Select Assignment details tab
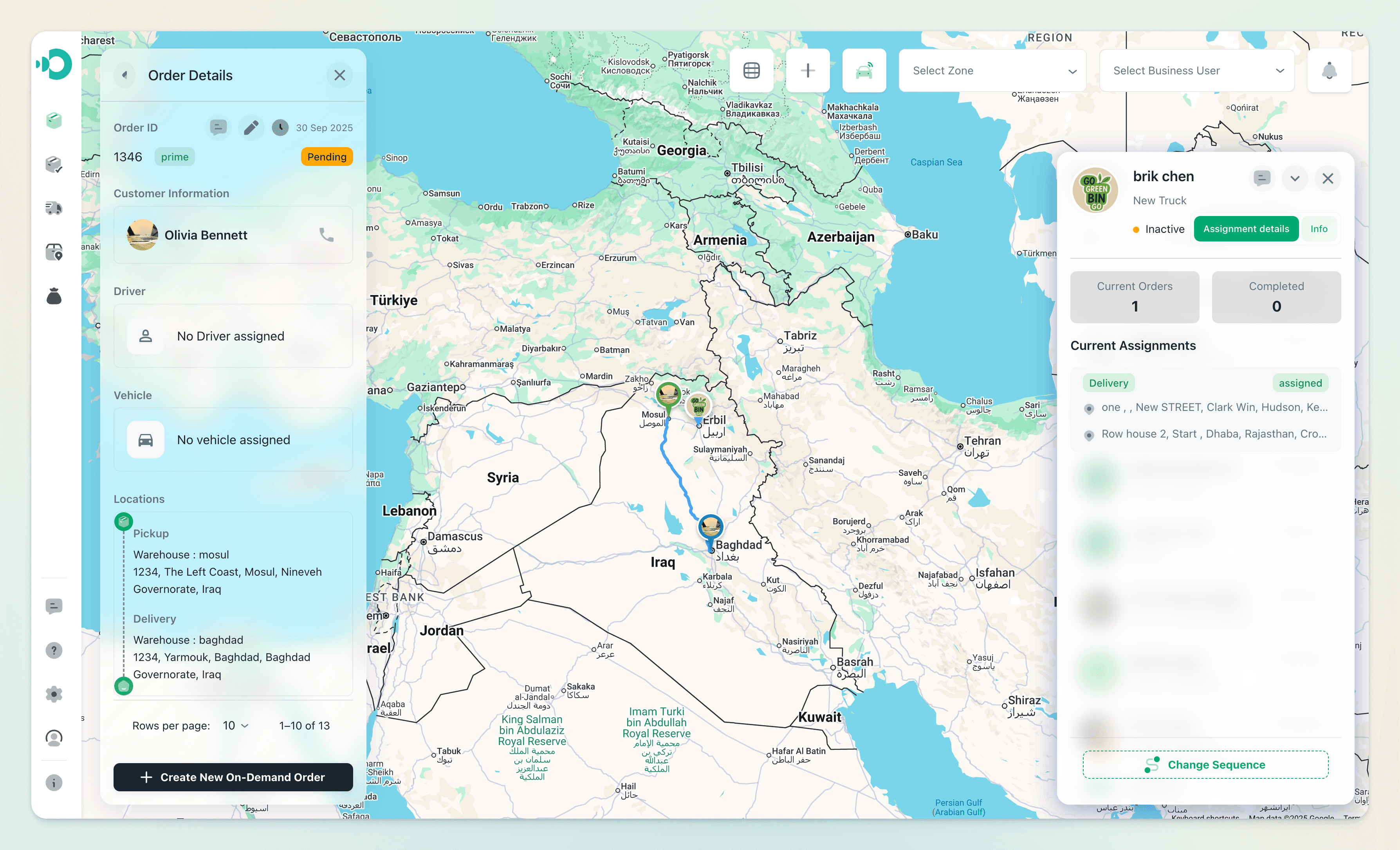The height and width of the screenshot is (850, 1400). click(1245, 229)
